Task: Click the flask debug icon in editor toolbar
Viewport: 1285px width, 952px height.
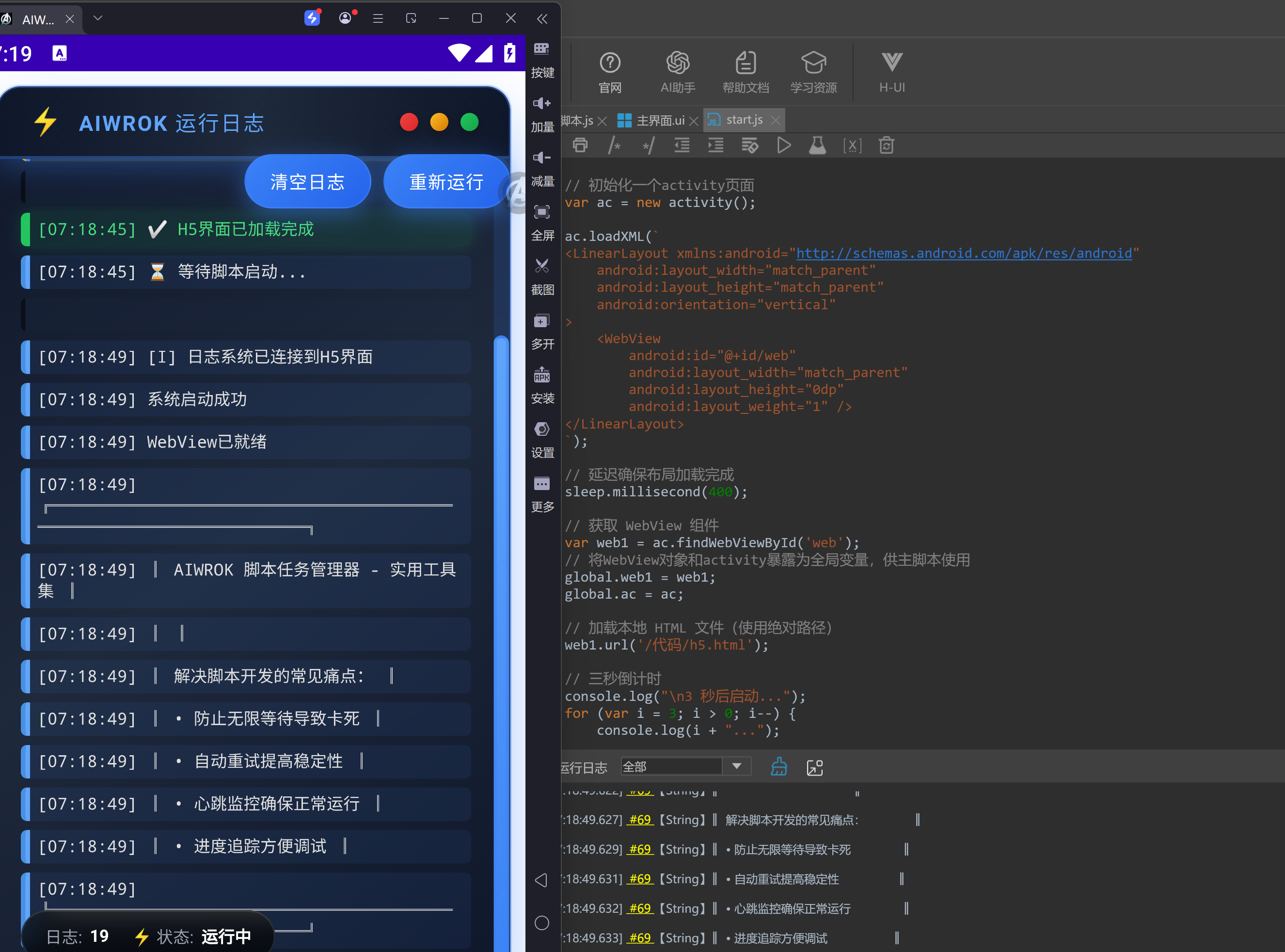Action: click(817, 145)
